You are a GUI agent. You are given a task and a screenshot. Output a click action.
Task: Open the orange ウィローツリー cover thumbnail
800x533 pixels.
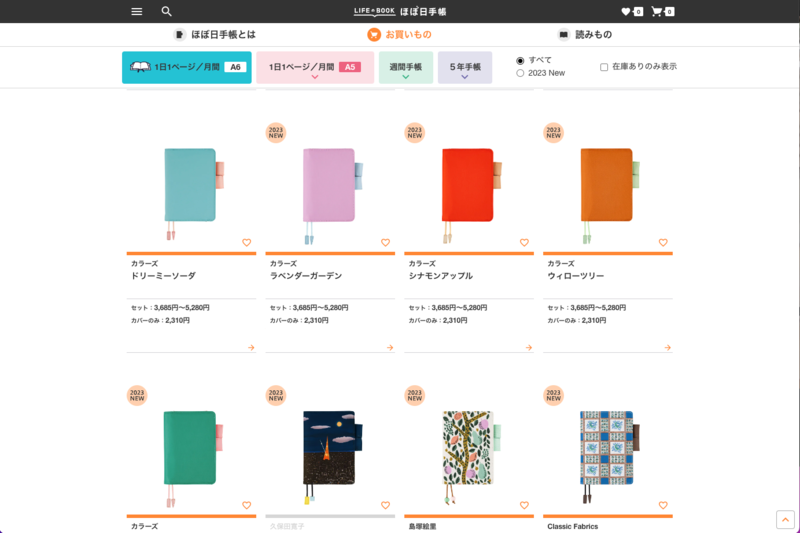pos(607,185)
